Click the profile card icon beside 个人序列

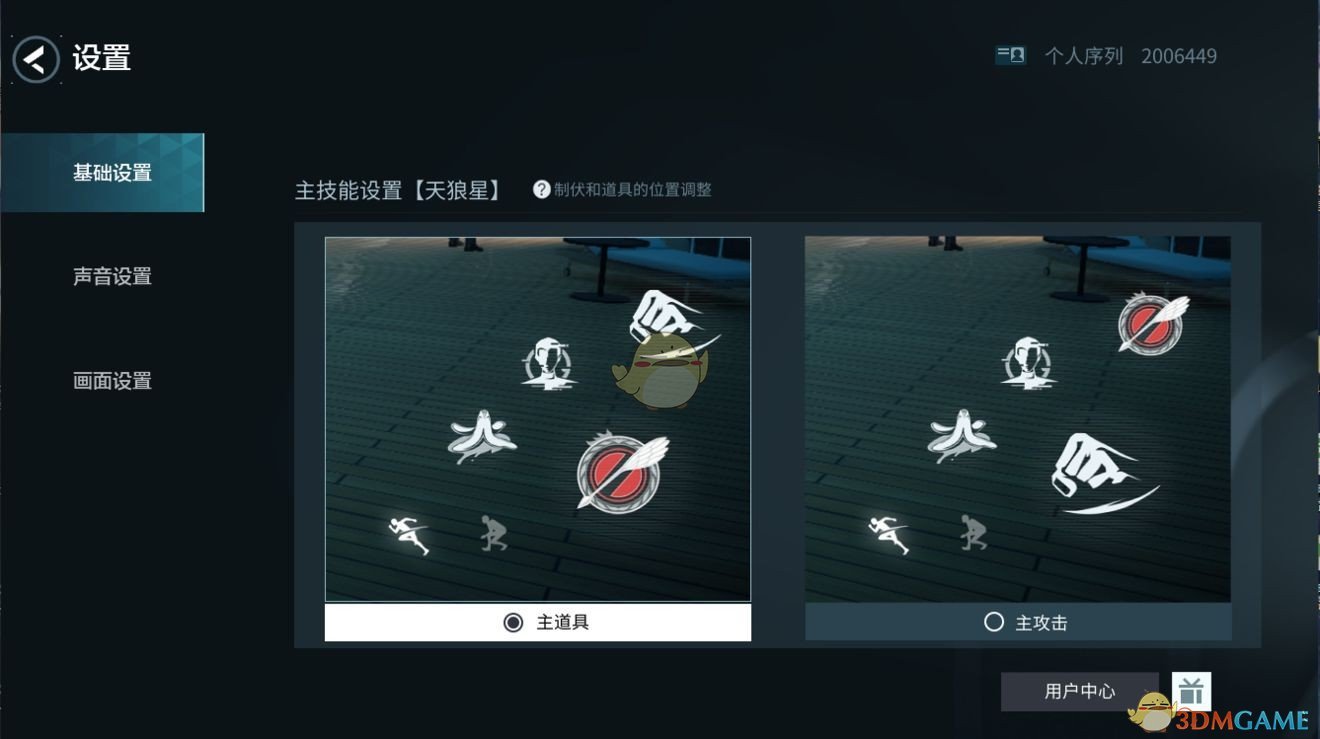(1010, 56)
